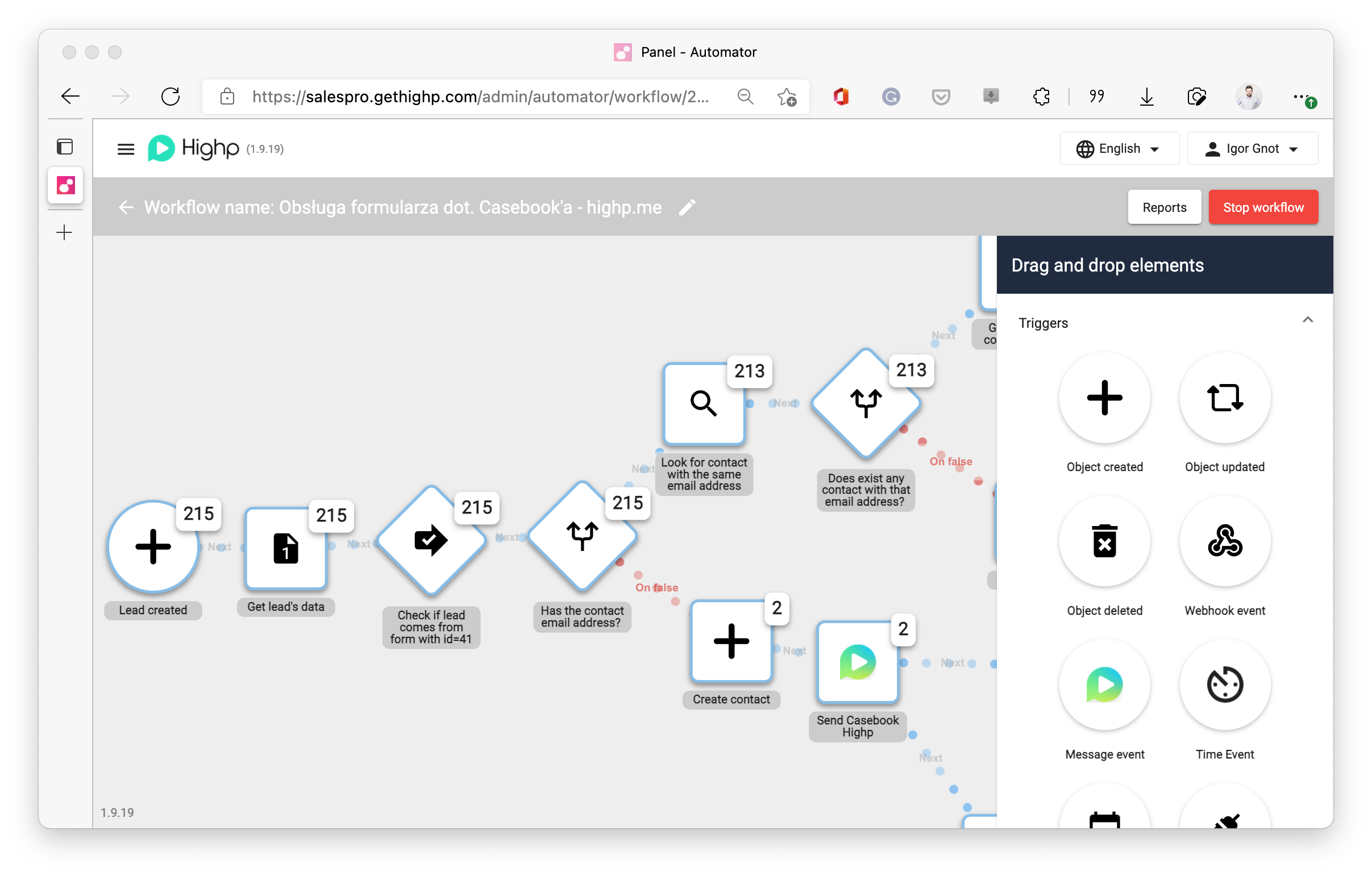Click the browser forward arrow
Viewport: 1372px width, 876px height.
[120, 97]
